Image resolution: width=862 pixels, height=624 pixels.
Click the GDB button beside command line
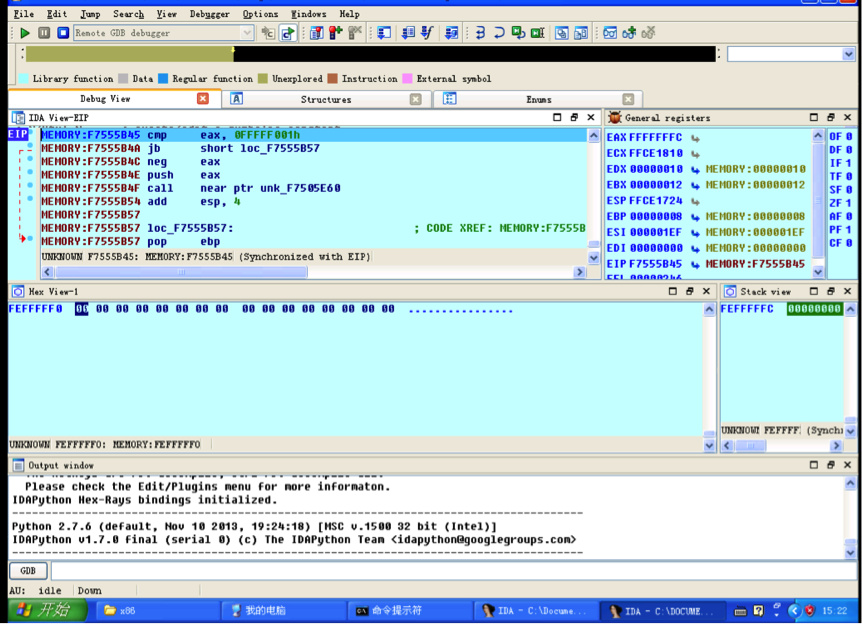(28, 571)
